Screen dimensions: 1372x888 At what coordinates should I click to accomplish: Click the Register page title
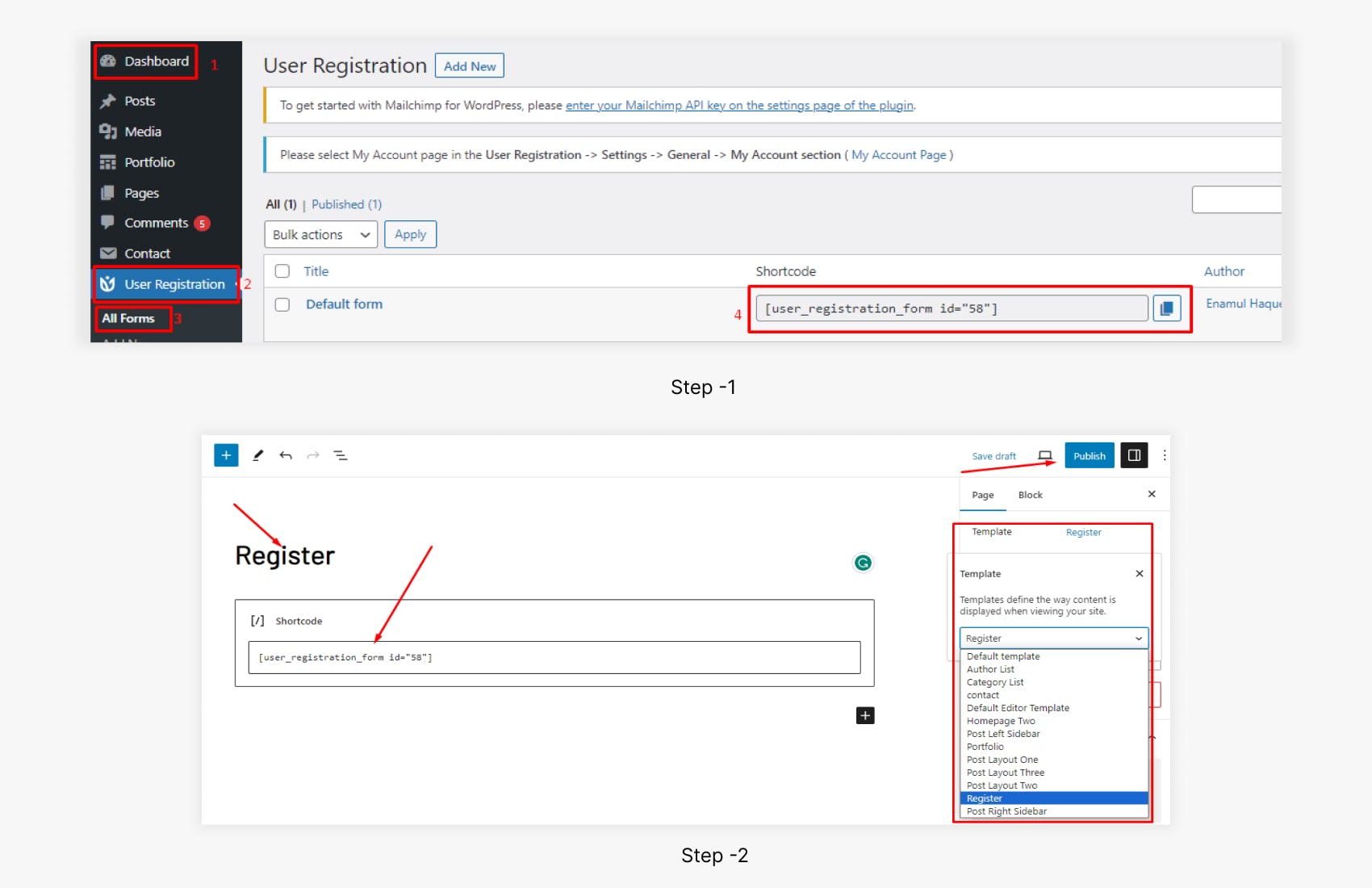coord(285,555)
